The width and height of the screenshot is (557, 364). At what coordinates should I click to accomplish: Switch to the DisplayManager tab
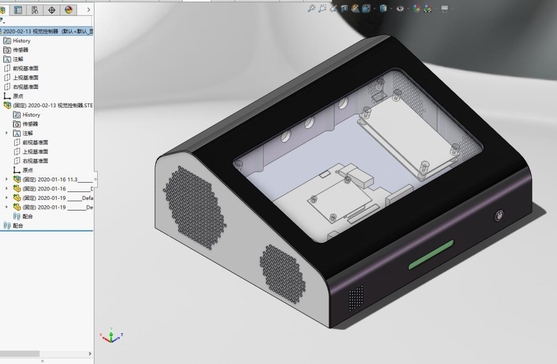coord(69,10)
